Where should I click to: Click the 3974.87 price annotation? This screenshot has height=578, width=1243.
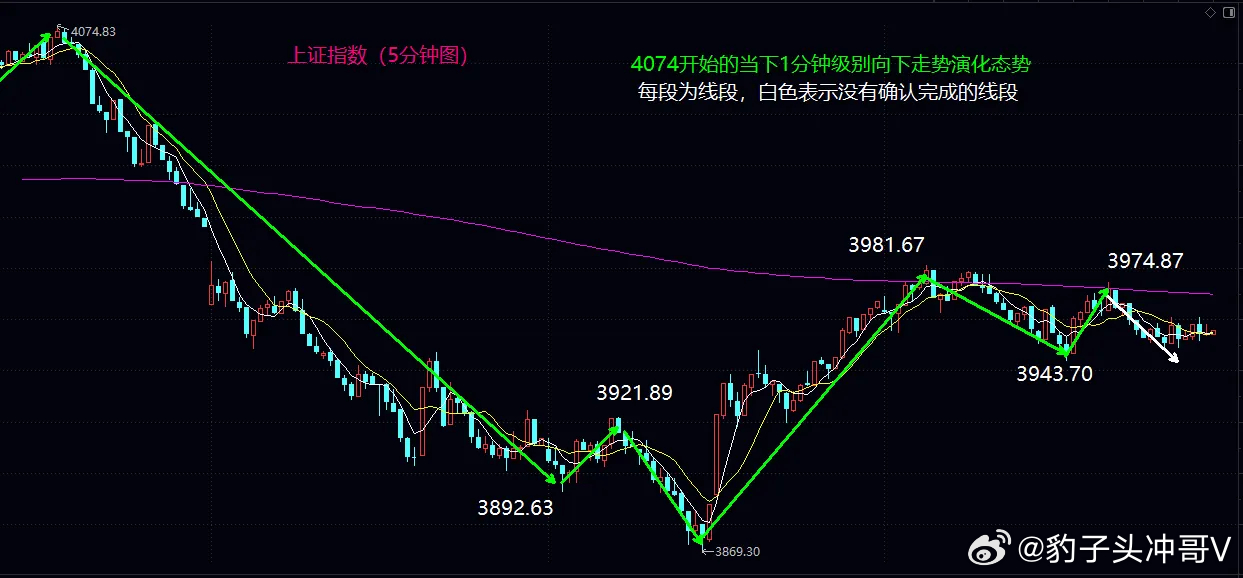[1145, 261]
